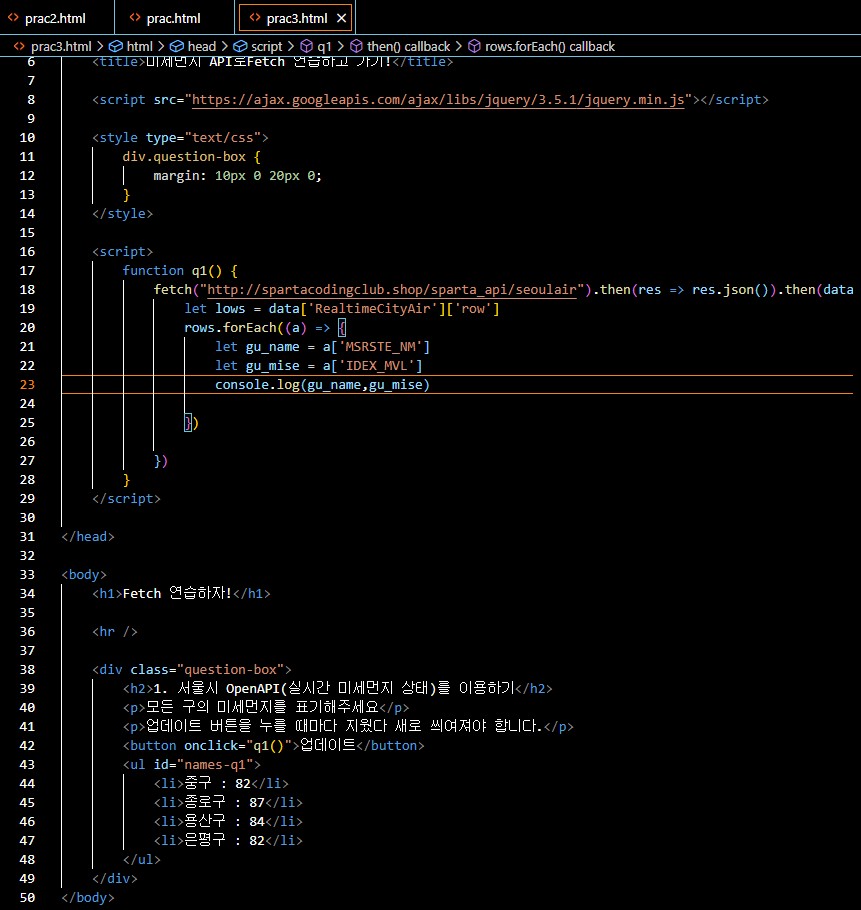The width and height of the screenshot is (861, 910).
Task: Click the h1 'Fetch 연습하자!' text
Action: (177, 593)
